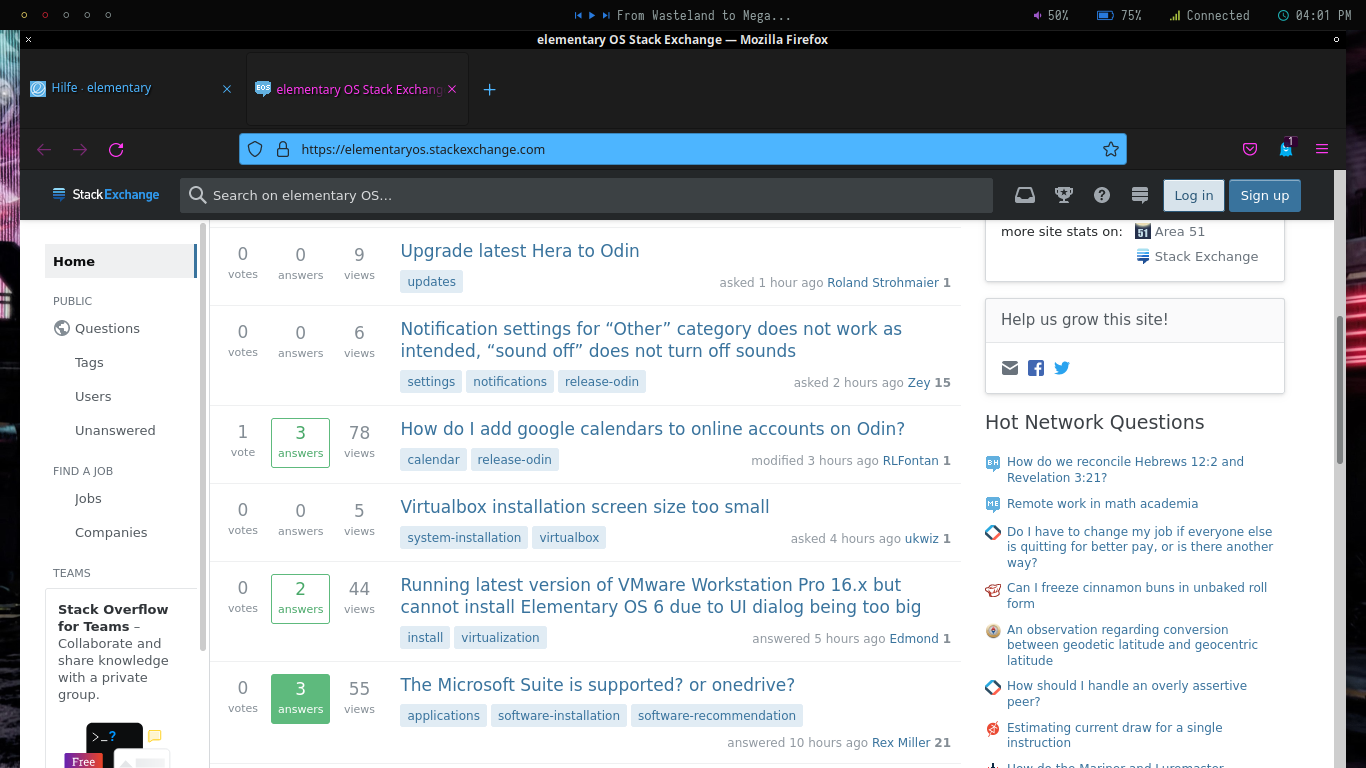Screen dimensions: 1366x768
Task: Select the elementary OS Stack Exchange tab
Action: pyautogui.click(x=356, y=89)
